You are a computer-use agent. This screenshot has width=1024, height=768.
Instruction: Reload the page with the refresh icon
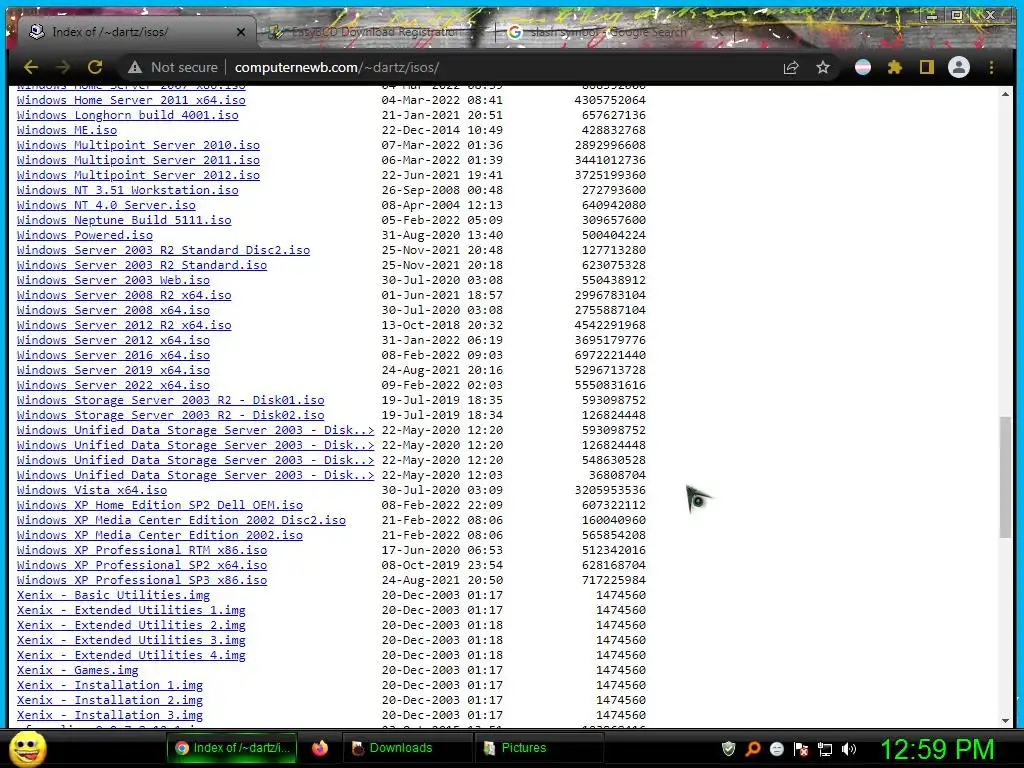[x=95, y=67]
